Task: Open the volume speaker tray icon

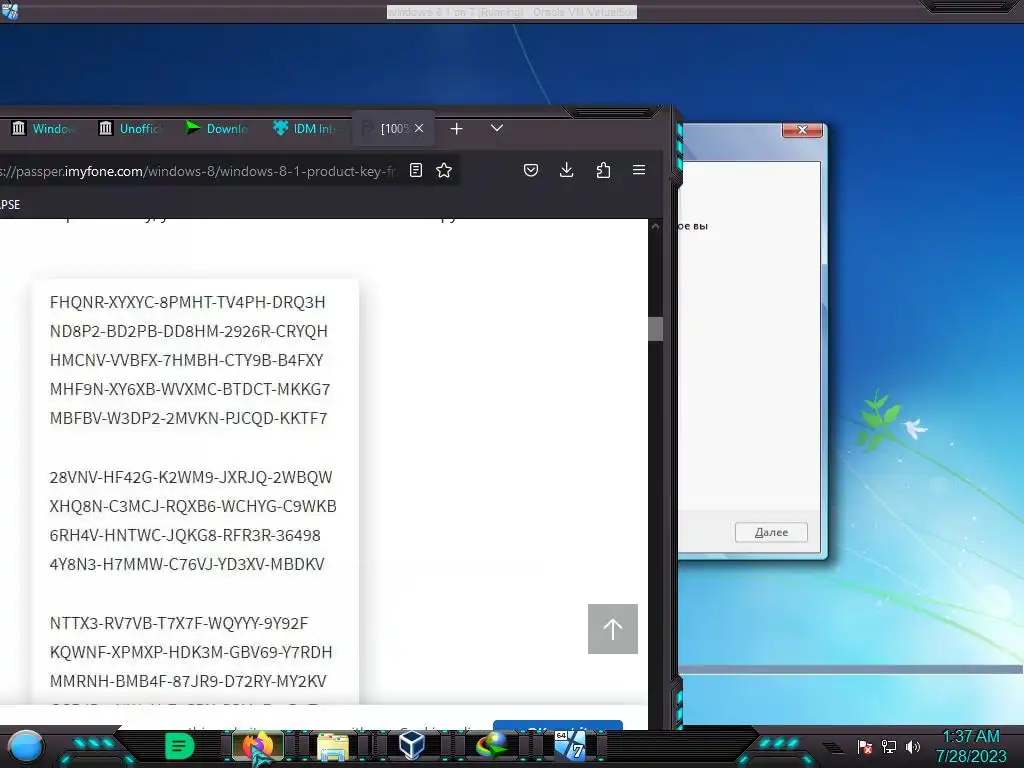Action: pyautogui.click(x=912, y=746)
